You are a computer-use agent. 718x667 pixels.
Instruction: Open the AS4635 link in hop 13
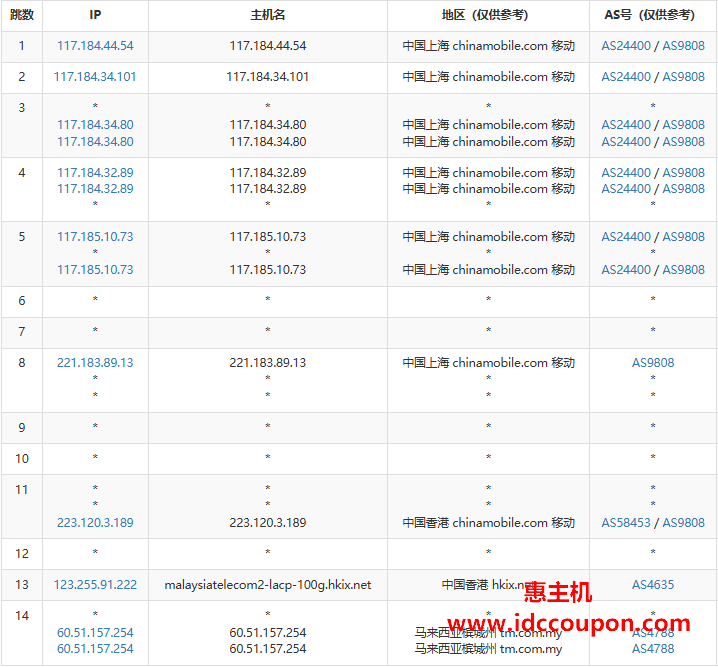653,585
